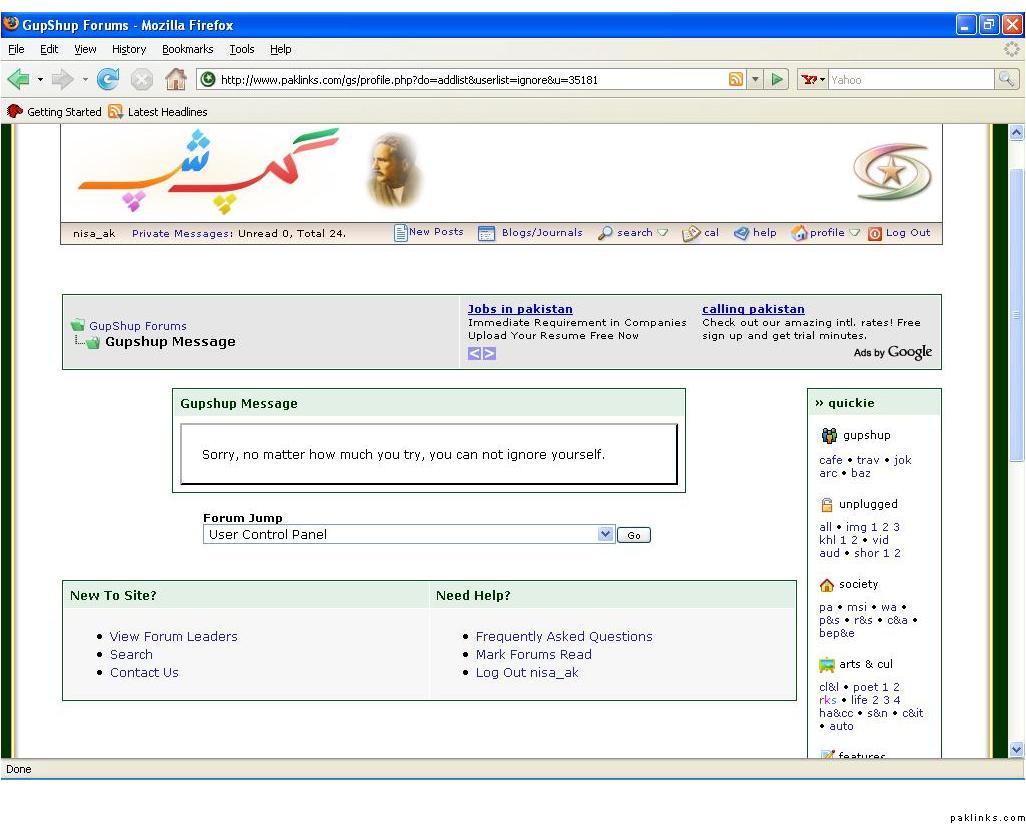Open the Frequently Asked Questions link
1026x824 pixels.
563,637
